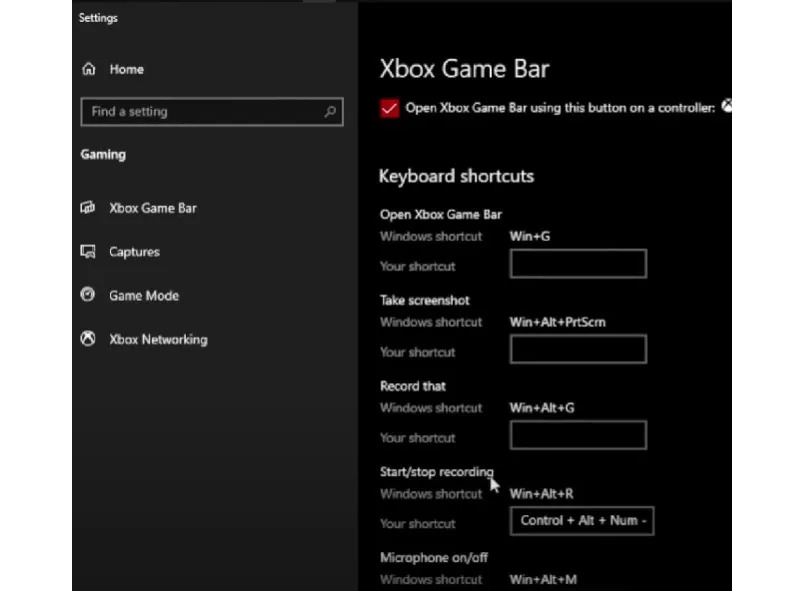
Task: Click the Your shortcut field for Open Xbox Game Bar
Action: 576,263
